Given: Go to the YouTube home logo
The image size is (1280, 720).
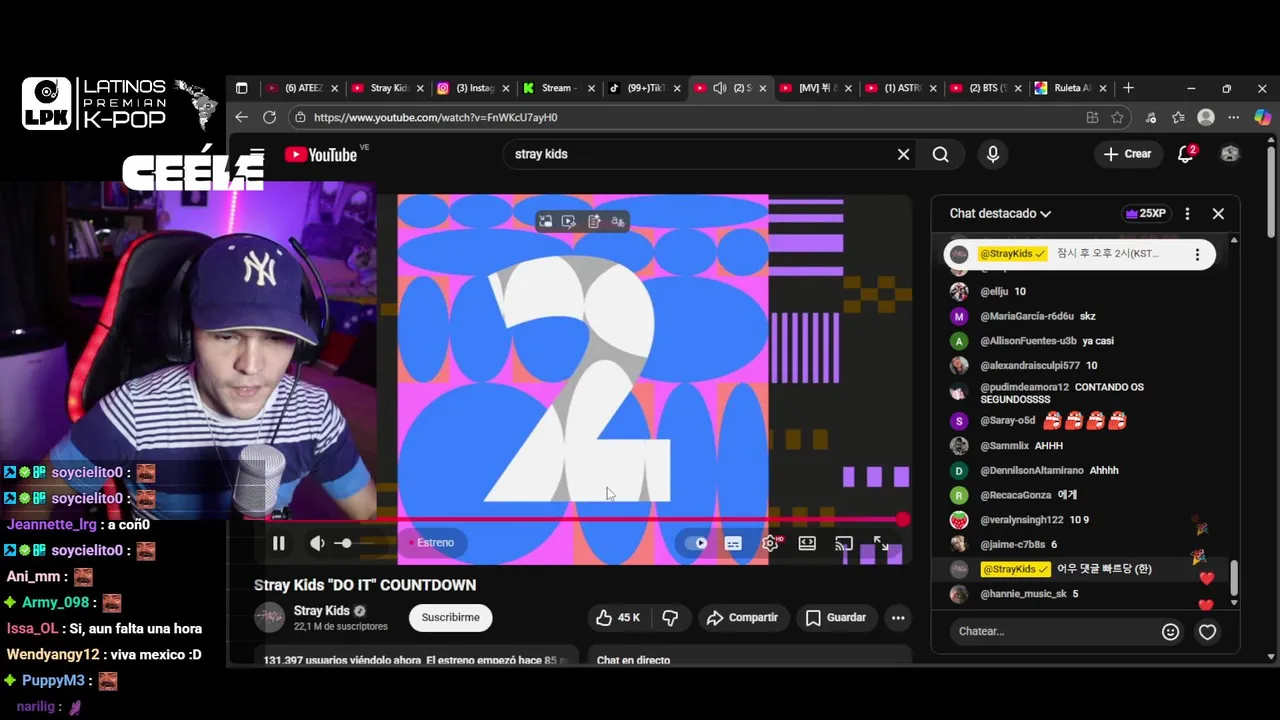Looking at the screenshot, I should tap(320, 155).
